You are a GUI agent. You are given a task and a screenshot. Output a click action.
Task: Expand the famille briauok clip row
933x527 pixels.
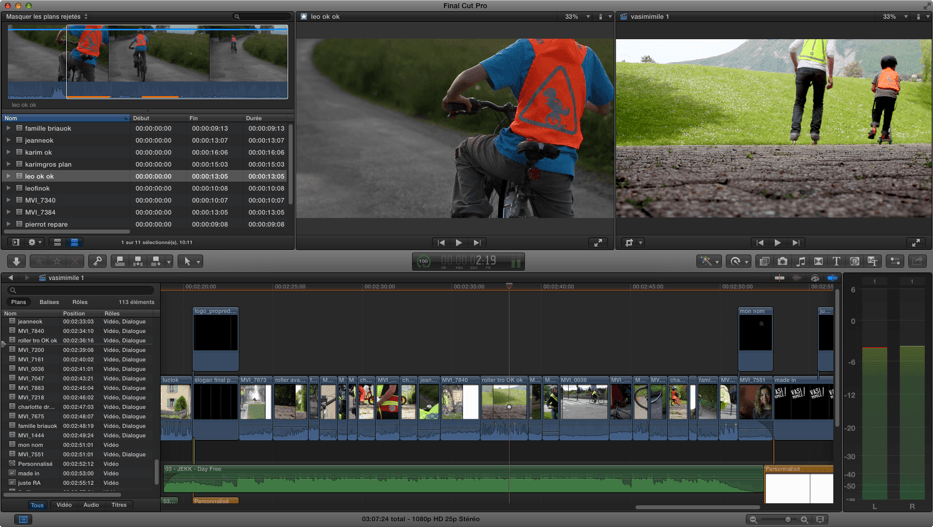(x=8, y=128)
